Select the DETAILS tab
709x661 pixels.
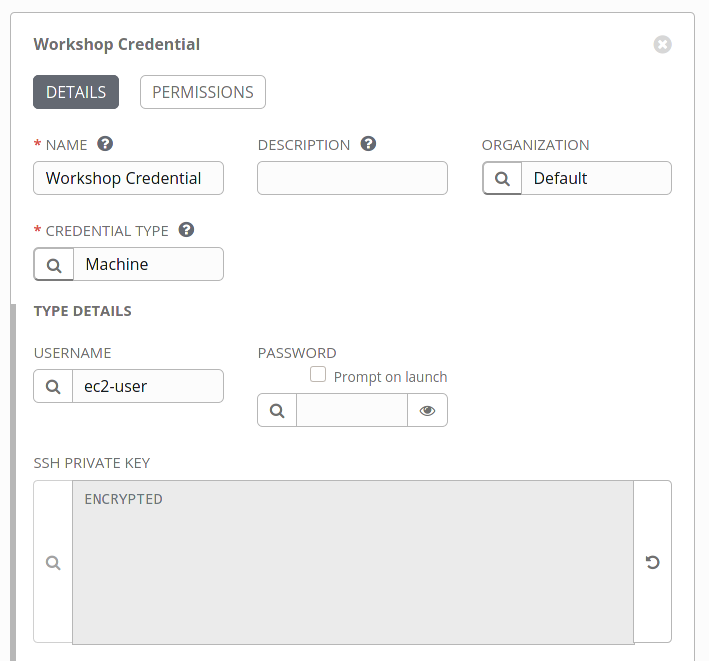click(x=76, y=92)
